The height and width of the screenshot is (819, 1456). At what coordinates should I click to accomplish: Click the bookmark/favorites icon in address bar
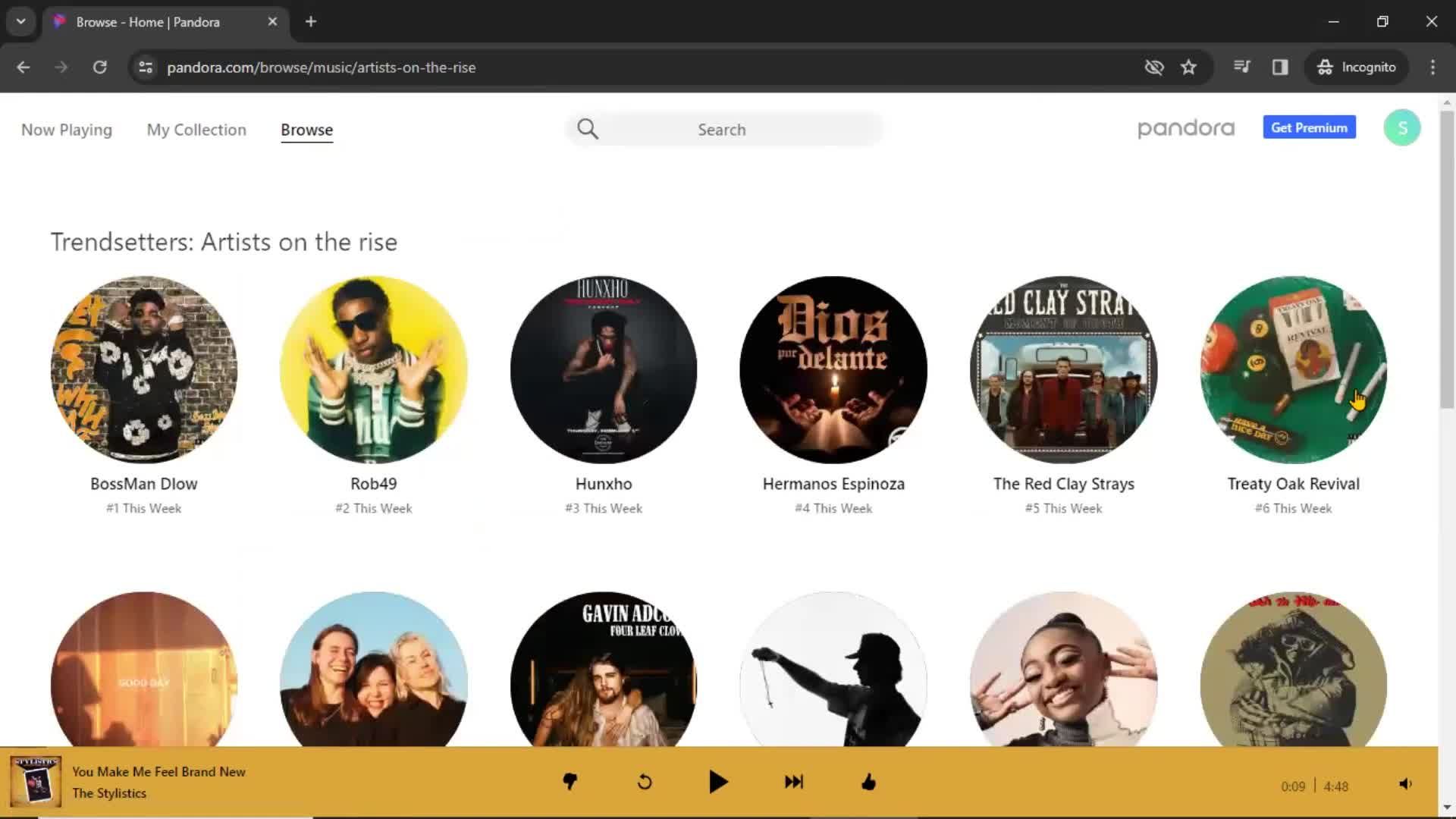pyautogui.click(x=1188, y=67)
